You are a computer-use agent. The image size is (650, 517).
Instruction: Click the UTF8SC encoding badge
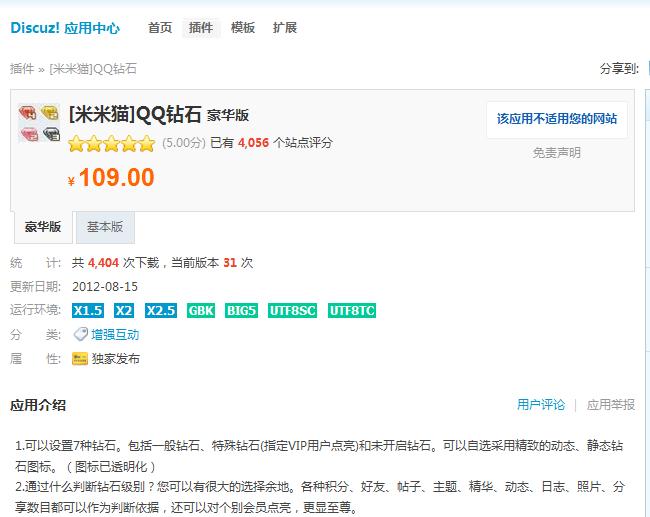click(293, 311)
